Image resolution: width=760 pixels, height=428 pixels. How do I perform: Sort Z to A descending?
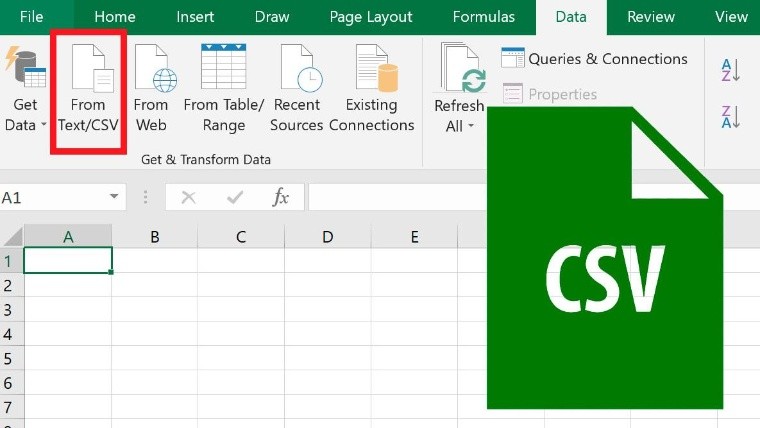click(731, 117)
